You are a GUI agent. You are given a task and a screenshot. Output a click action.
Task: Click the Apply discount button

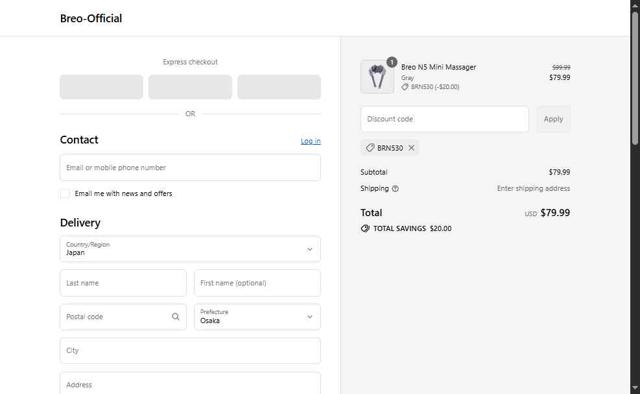(553, 119)
